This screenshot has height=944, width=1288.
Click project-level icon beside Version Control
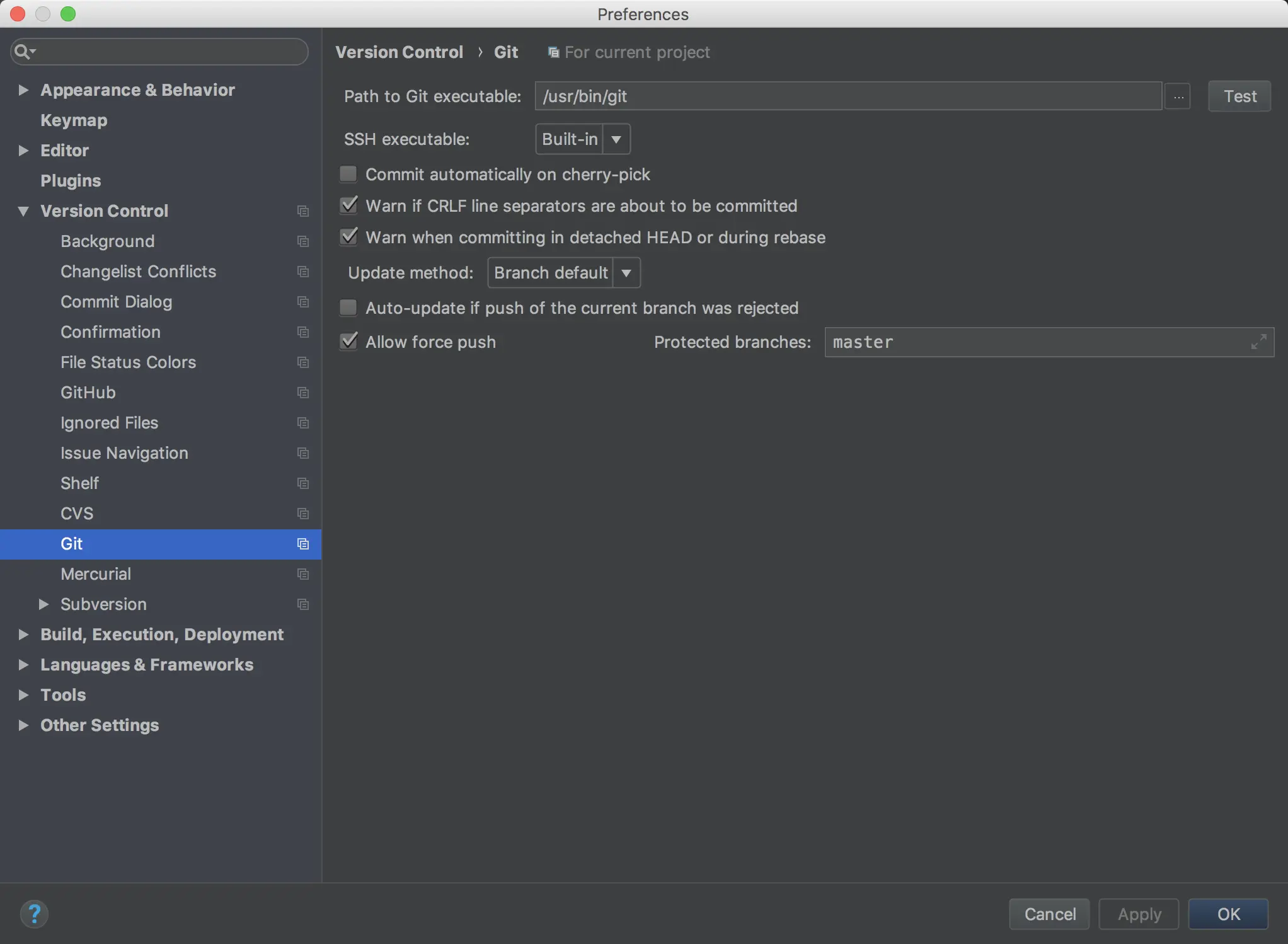point(303,211)
